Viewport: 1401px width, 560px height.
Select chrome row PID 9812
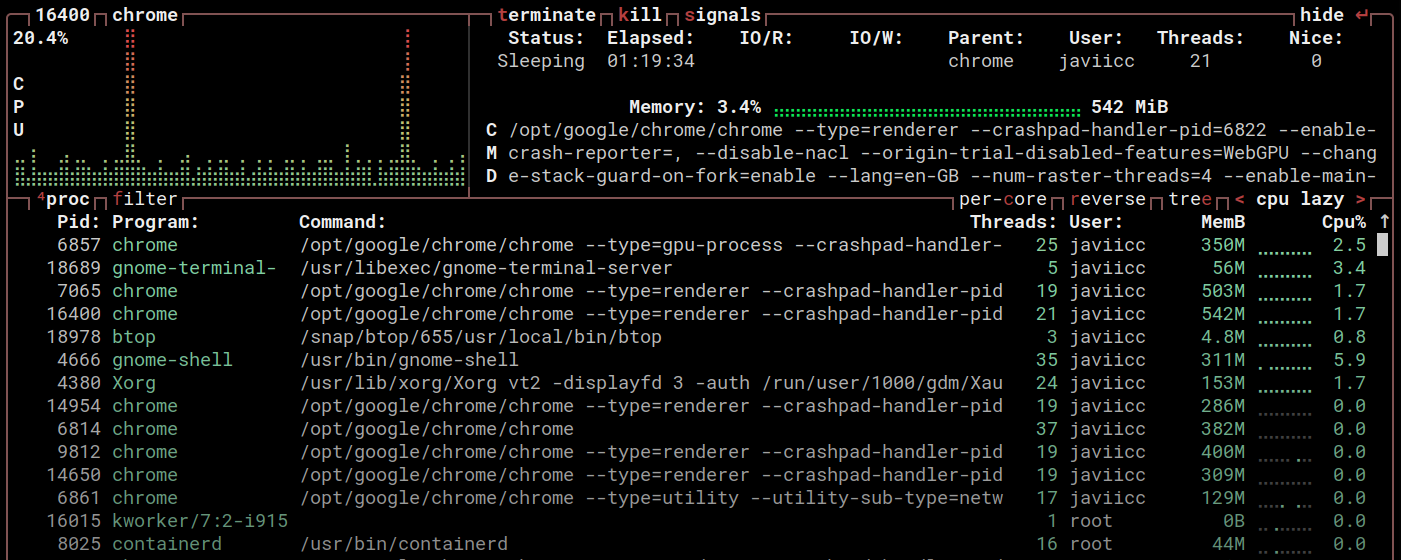(689, 452)
